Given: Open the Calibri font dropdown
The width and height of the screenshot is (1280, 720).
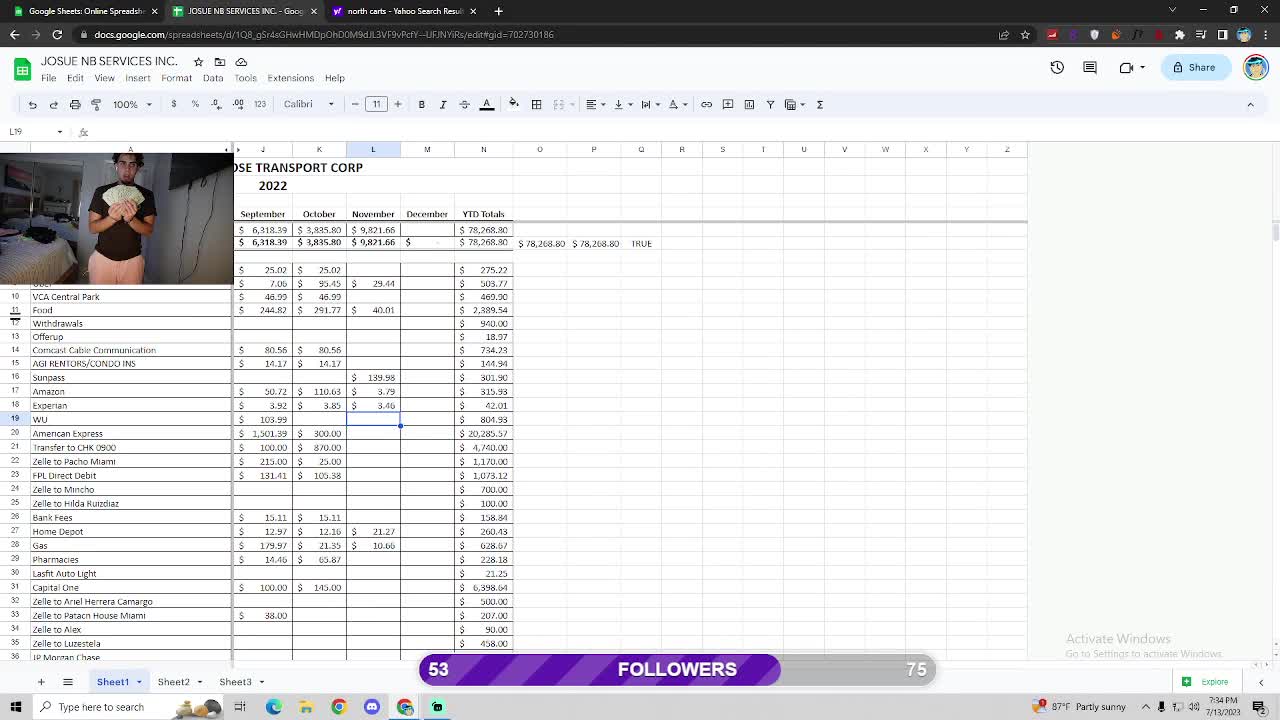Looking at the screenshot, I should point(308,104).
